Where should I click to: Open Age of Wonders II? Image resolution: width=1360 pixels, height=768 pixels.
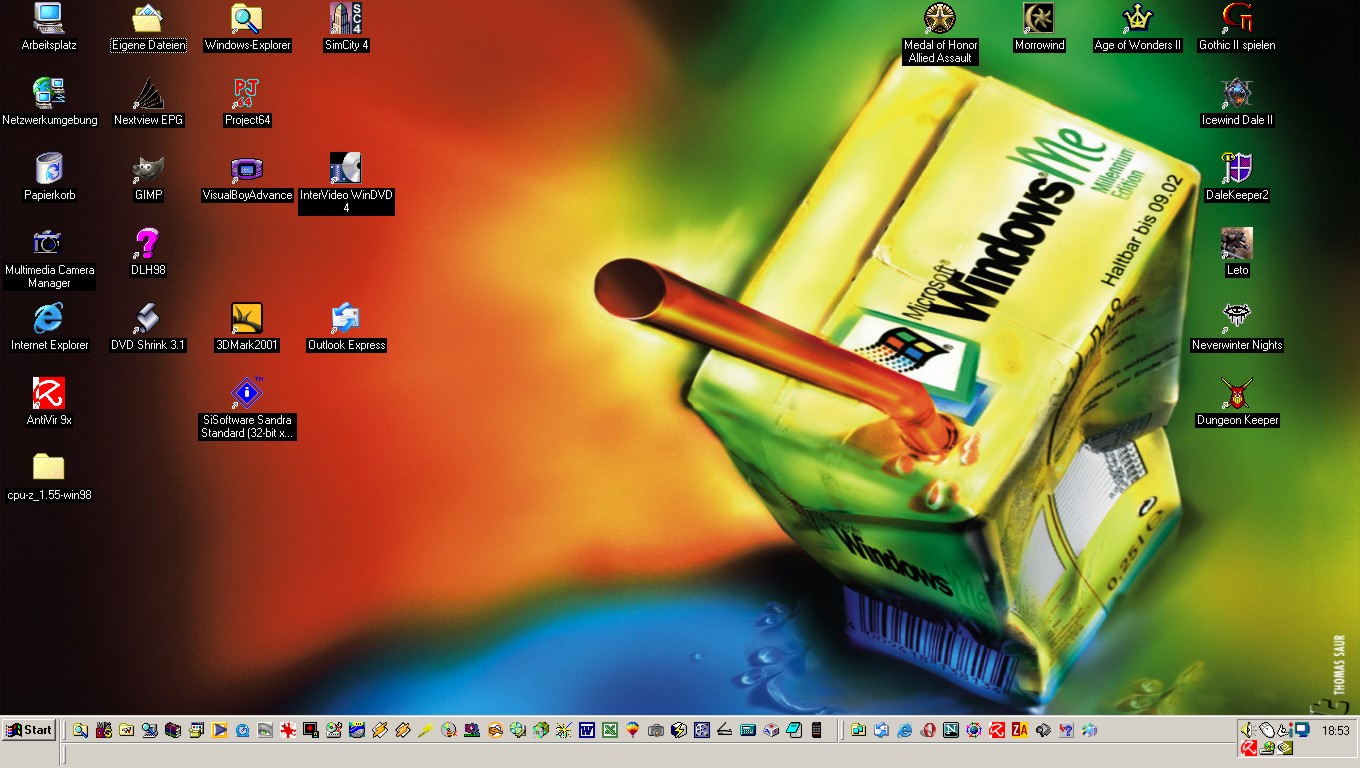coord(1137,20)
